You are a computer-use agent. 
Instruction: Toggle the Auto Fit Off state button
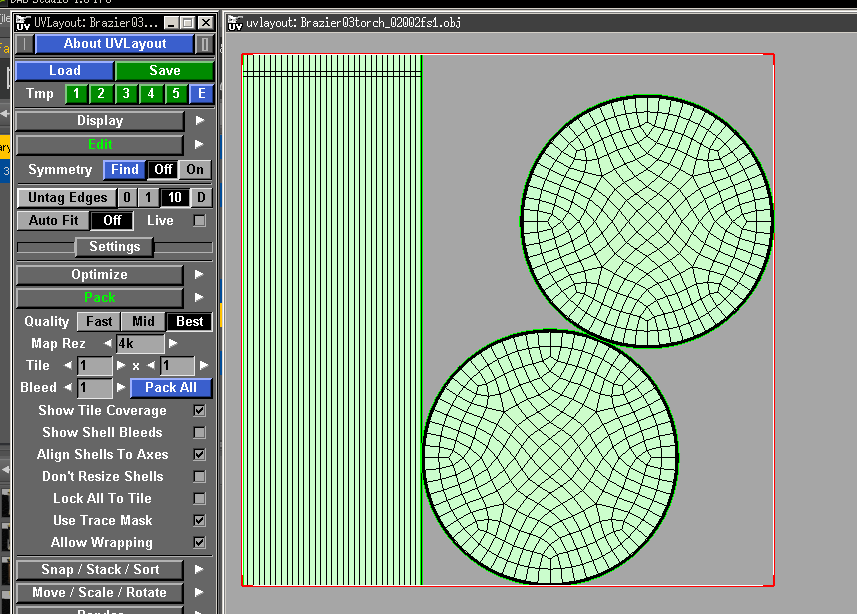pyautogui.click(x=112, y=220)
